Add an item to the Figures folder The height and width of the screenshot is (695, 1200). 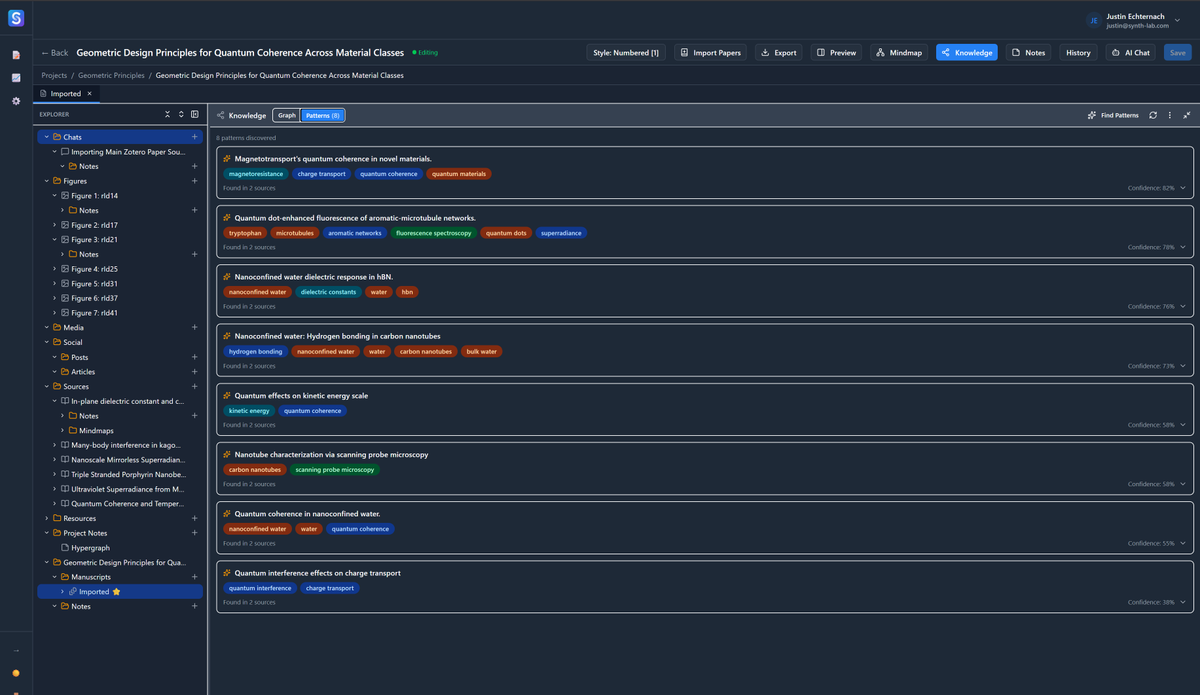click(194, 181)
